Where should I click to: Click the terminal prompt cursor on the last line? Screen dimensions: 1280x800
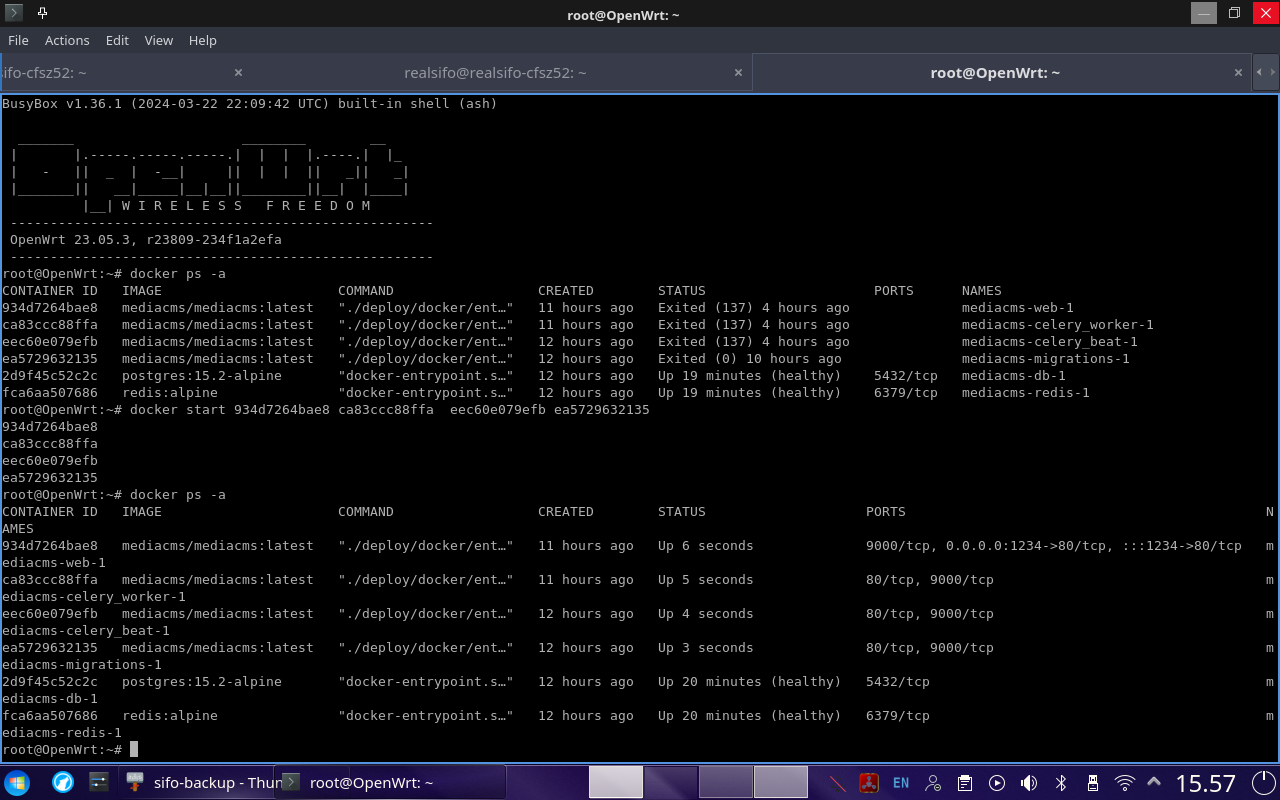[x=134, y=750]
